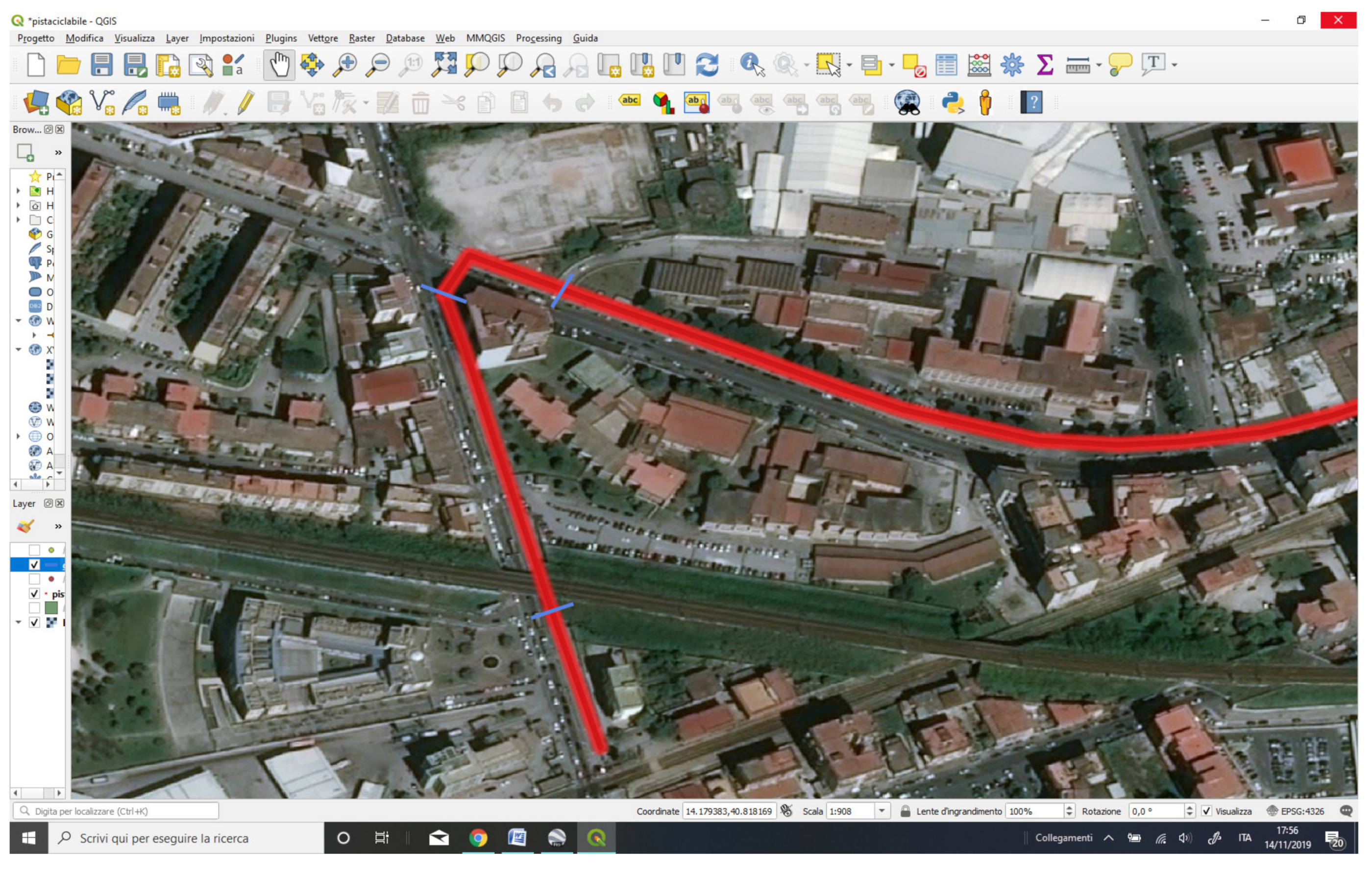Enable the green polygon layer checkbox
This screenshot has width=1372, height=869.
[x=34, y=608]
